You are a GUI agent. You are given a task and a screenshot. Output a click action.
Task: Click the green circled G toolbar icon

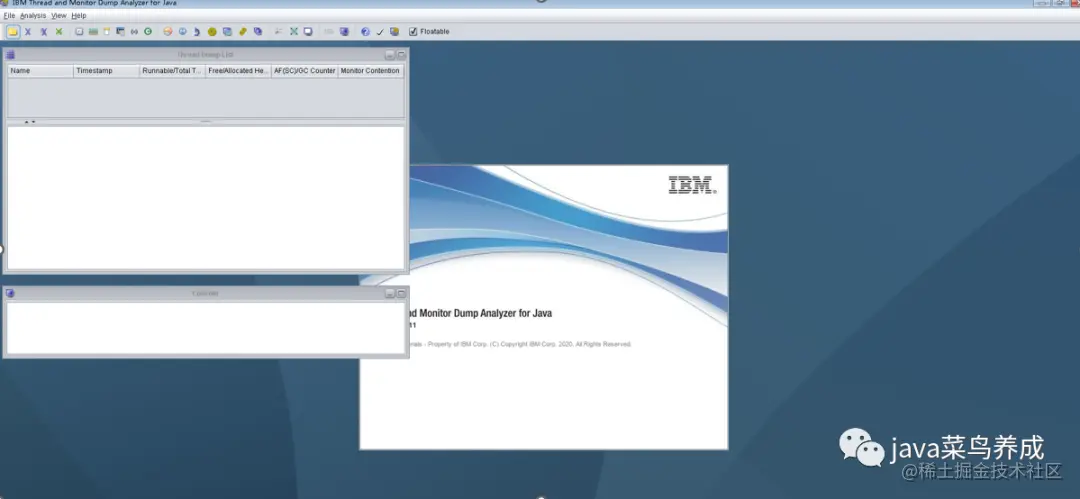point(147,32)
